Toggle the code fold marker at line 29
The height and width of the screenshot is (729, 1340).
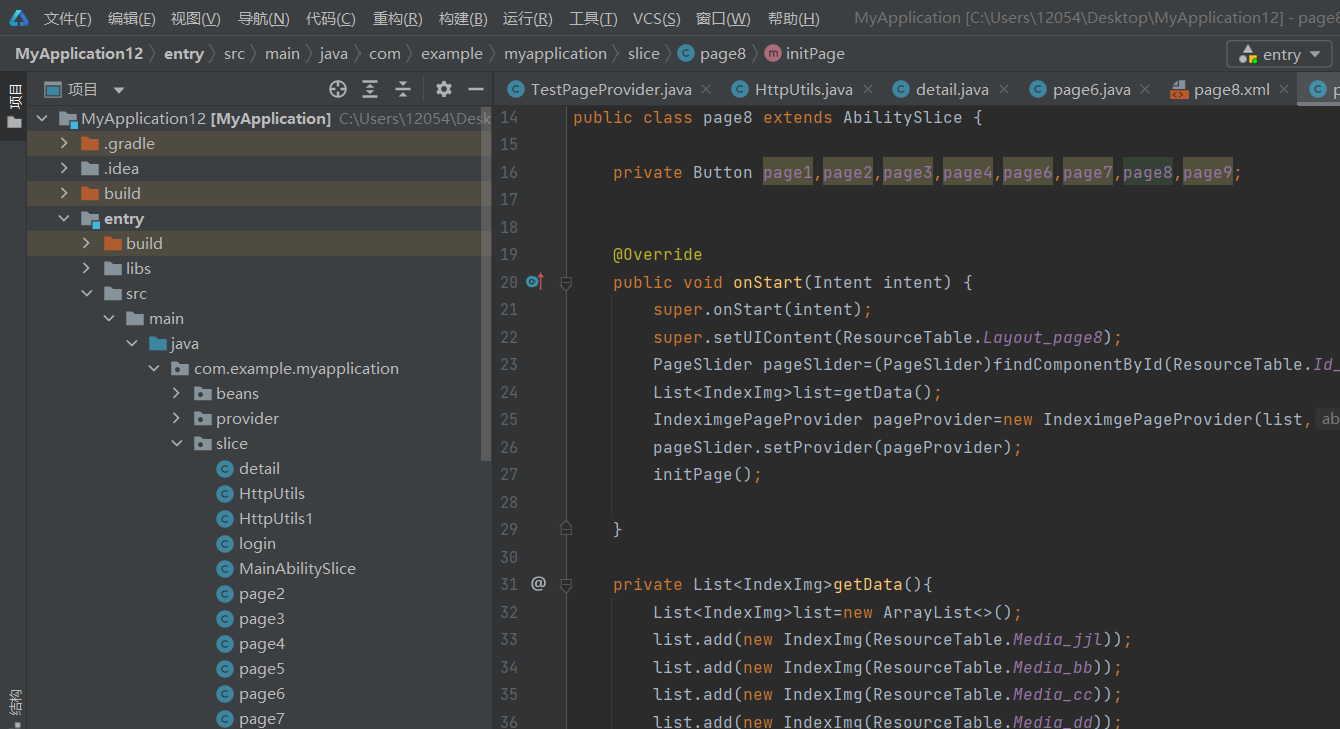pyautogui.click(x=566, y=528)
